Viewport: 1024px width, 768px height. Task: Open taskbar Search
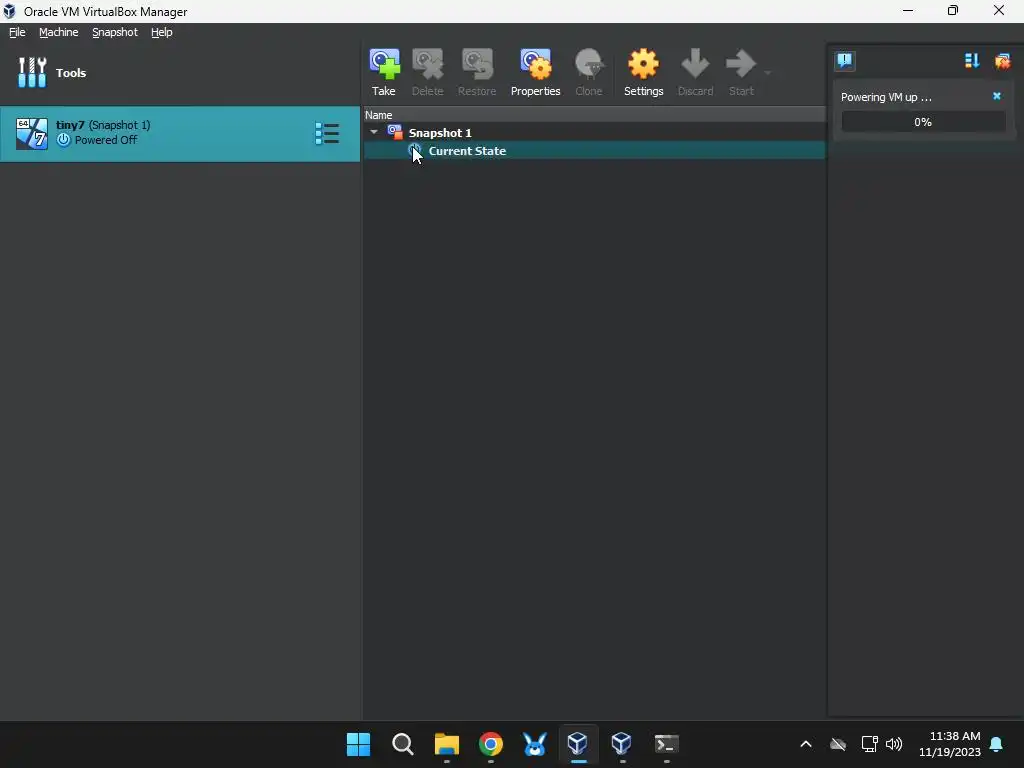tap(402, 744)
